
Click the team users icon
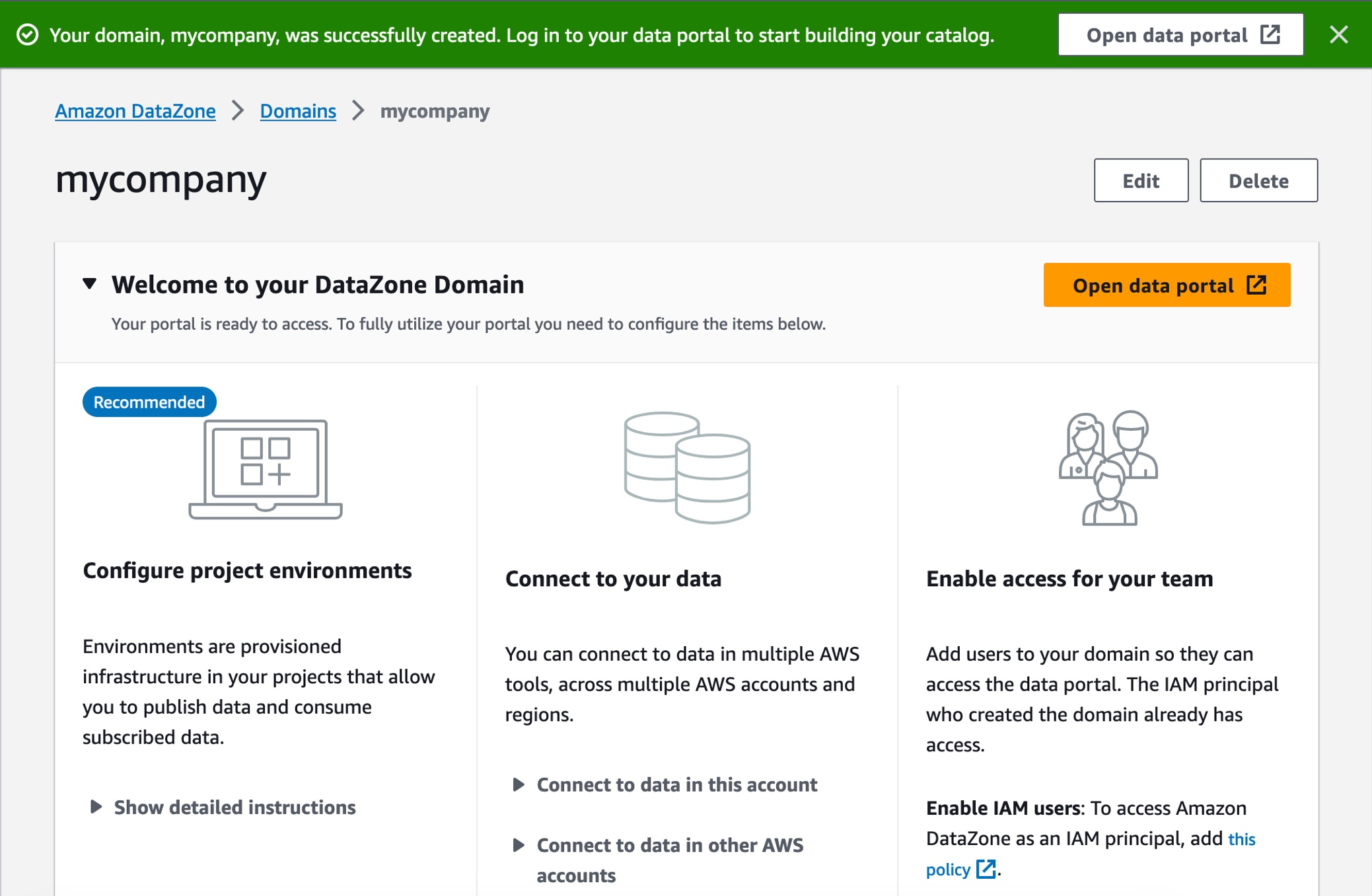click(1108, 468)
